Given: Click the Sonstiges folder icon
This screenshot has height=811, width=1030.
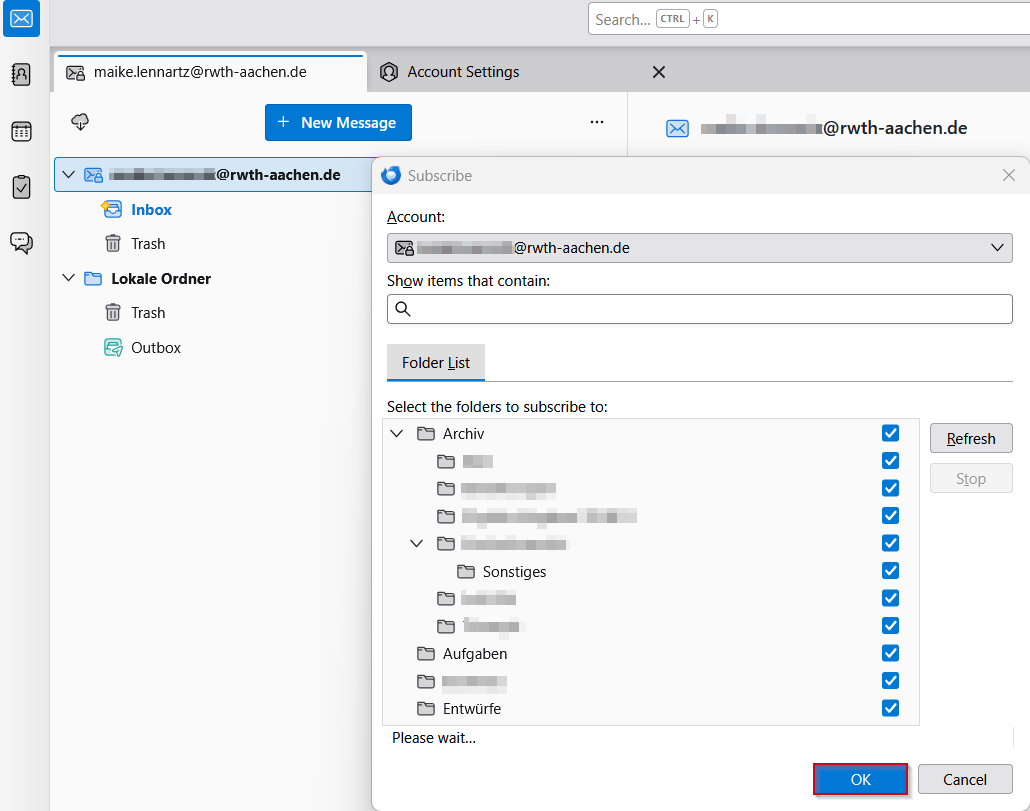Looking at the screenshot, I should (x=466, y=571).
